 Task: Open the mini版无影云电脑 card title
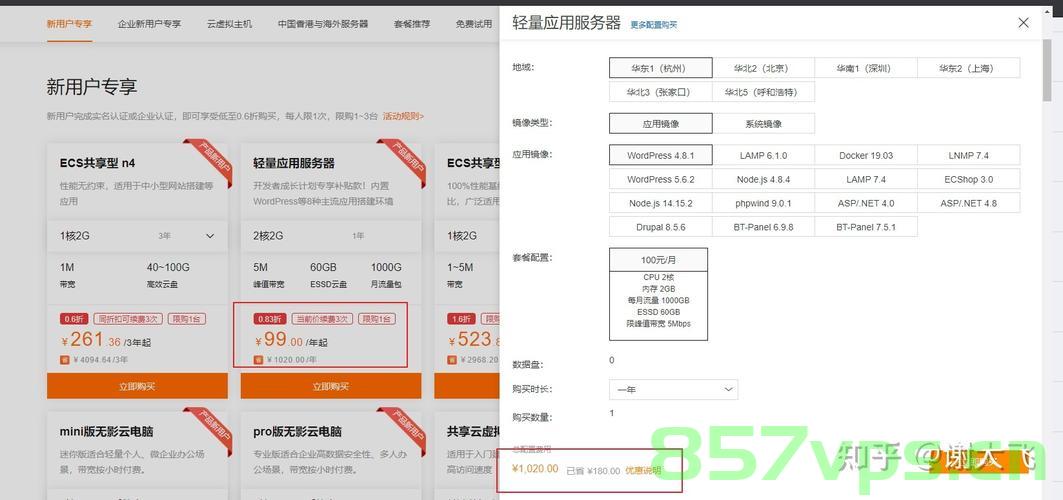click(x=104, y=431)
